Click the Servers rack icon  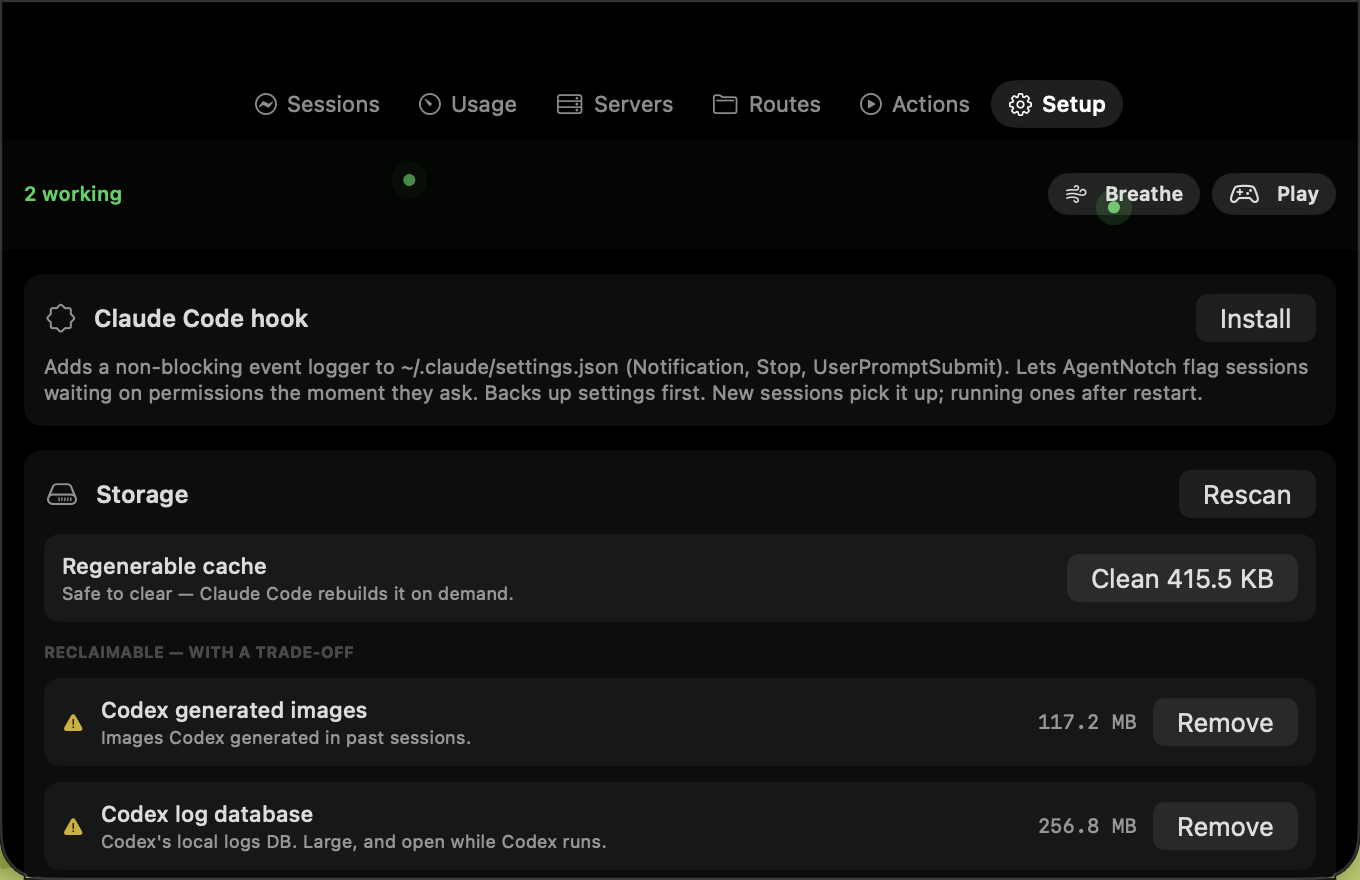pos(569,104)
